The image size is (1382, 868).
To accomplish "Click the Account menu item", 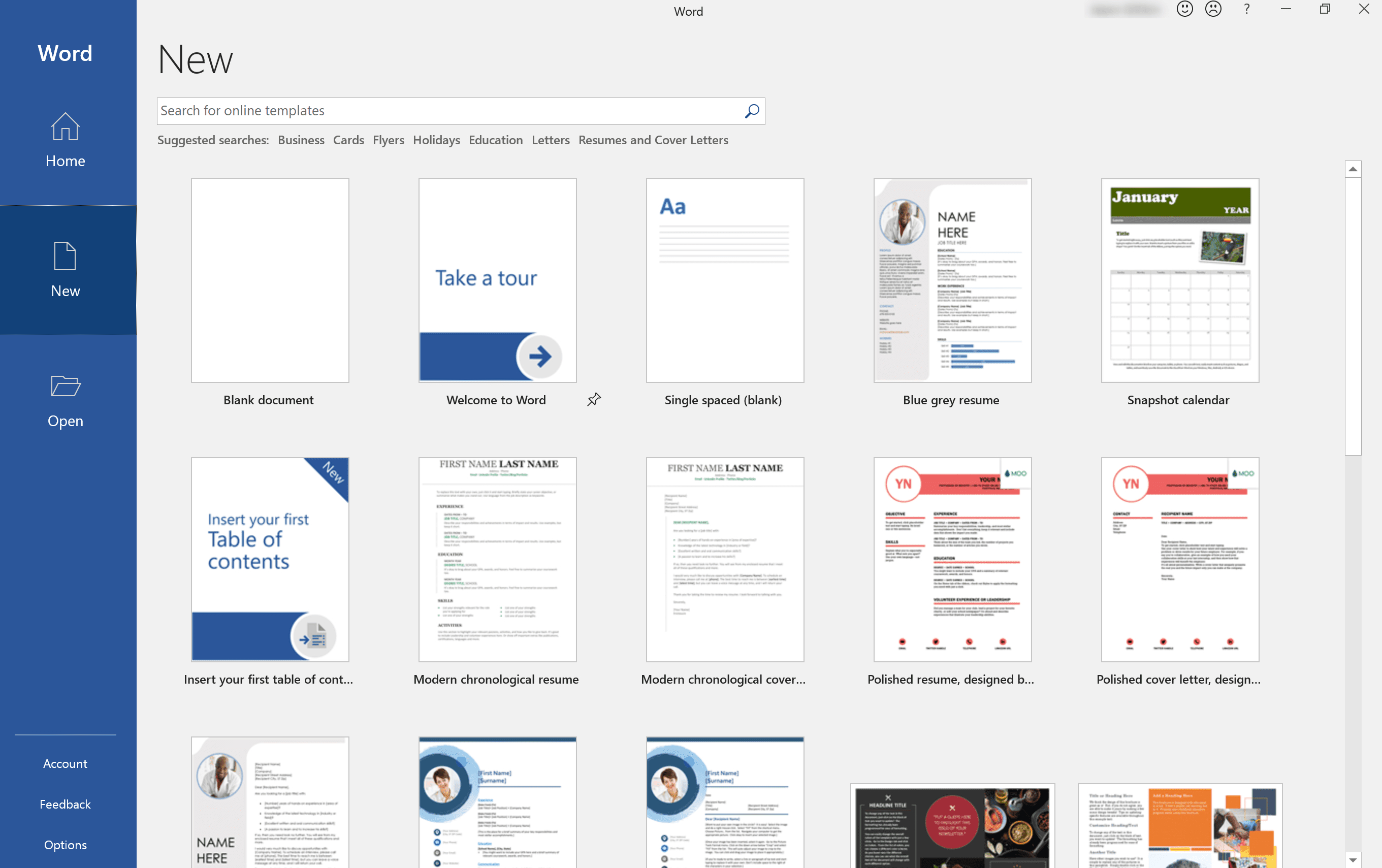I will tap(65, 763).
